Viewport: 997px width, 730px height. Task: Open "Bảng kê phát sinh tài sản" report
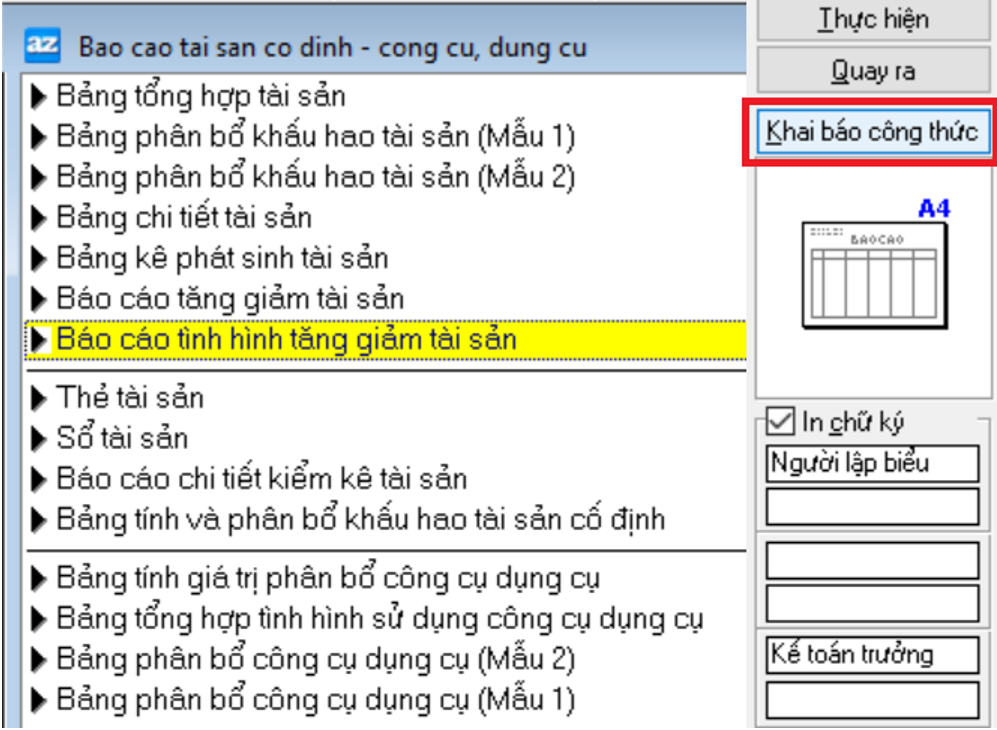222,259
